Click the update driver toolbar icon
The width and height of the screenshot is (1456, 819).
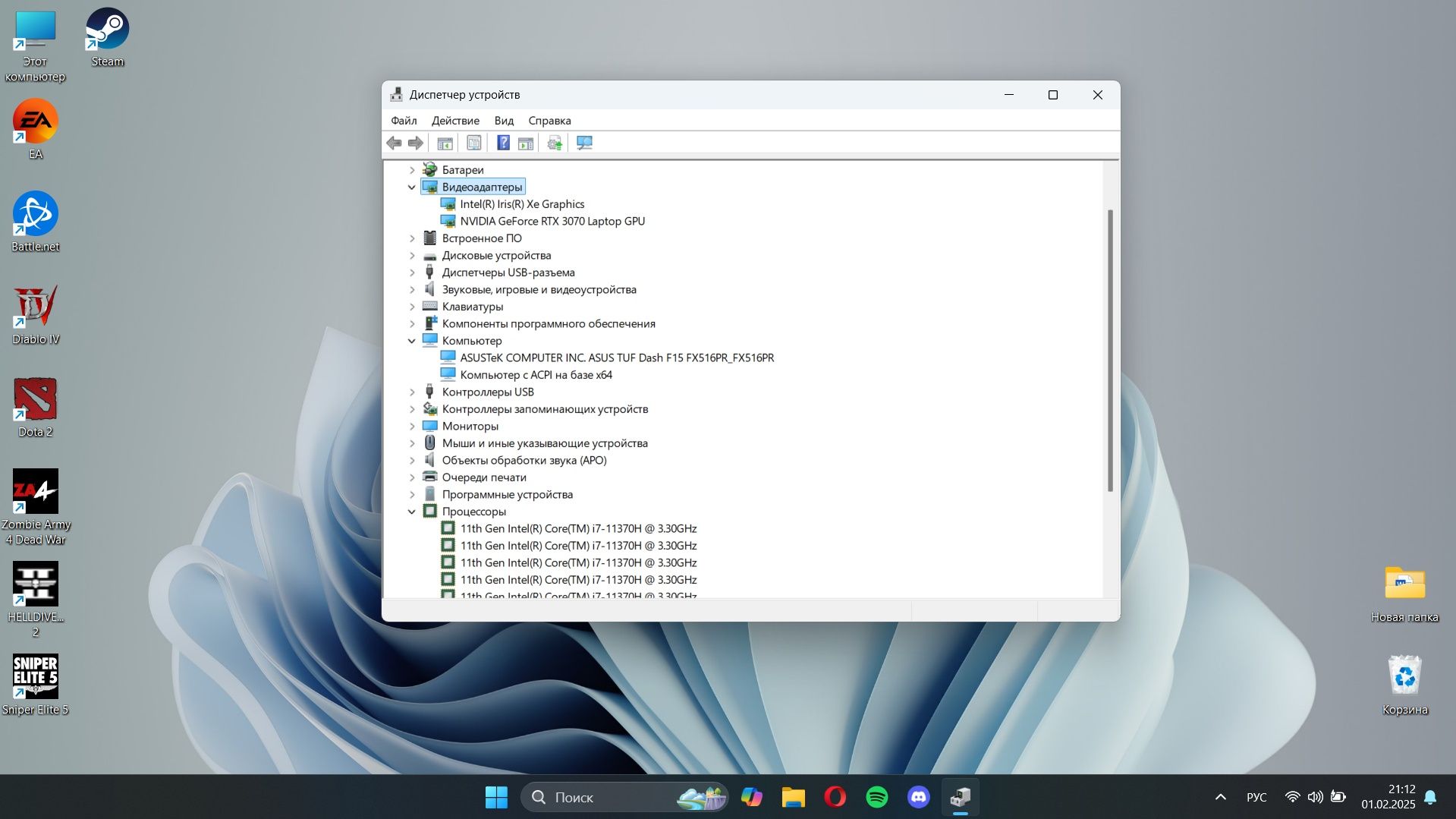(x=555, y=143)
